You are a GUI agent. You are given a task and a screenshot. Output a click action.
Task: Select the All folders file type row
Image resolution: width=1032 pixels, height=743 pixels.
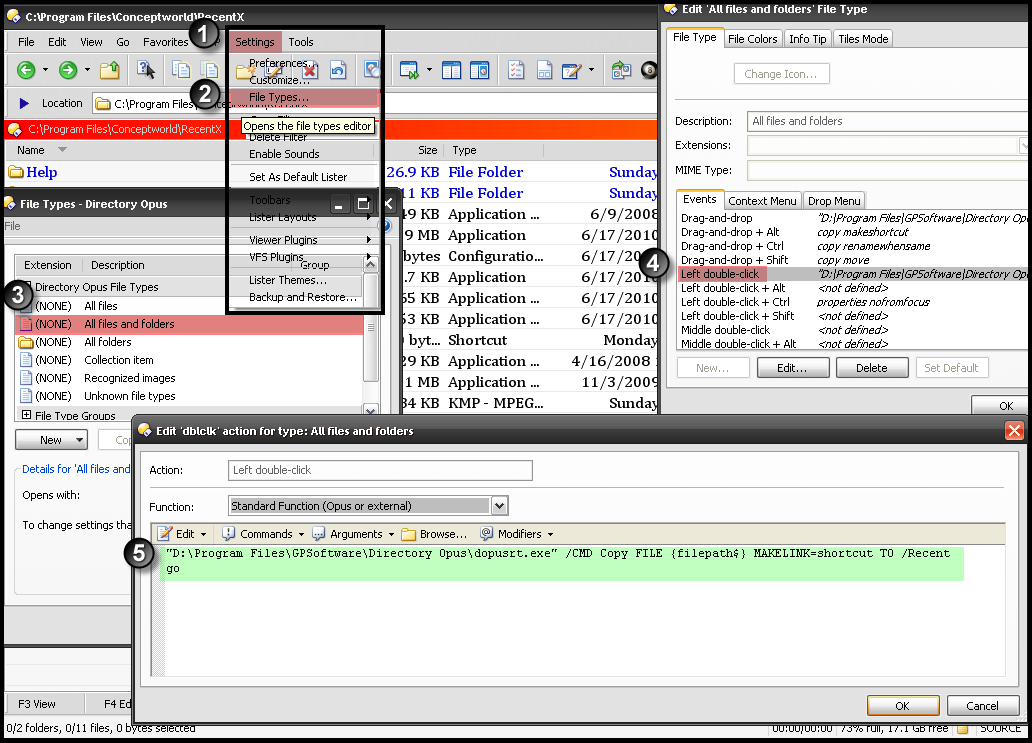[188, 342]
